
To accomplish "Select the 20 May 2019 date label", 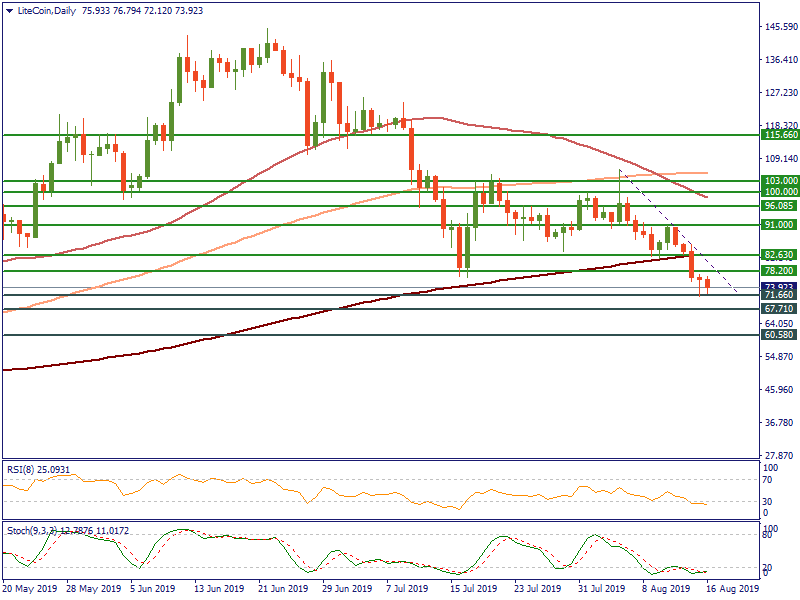I will (30, 589).
